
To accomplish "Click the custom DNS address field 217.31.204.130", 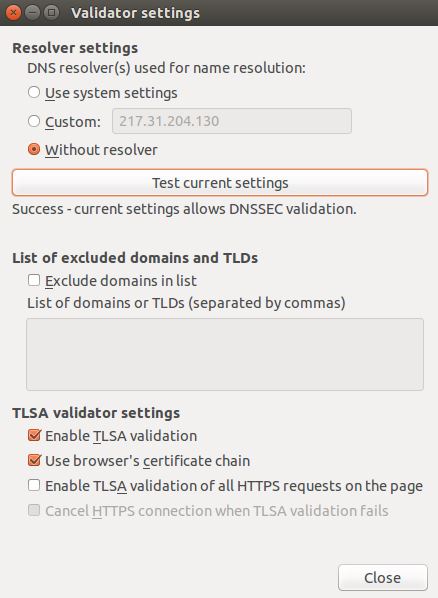I will coord(232,121).
